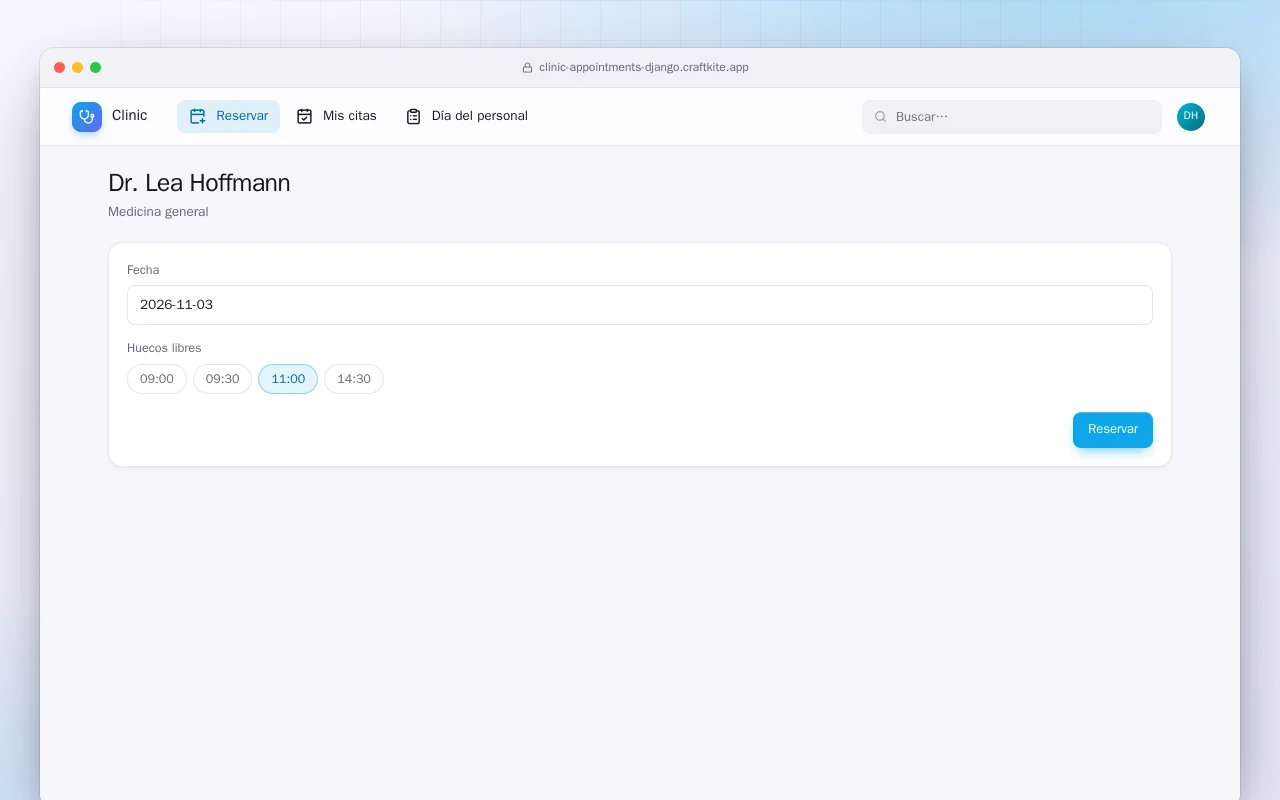Click the clinic-appointments URL text

pos(644,68)
